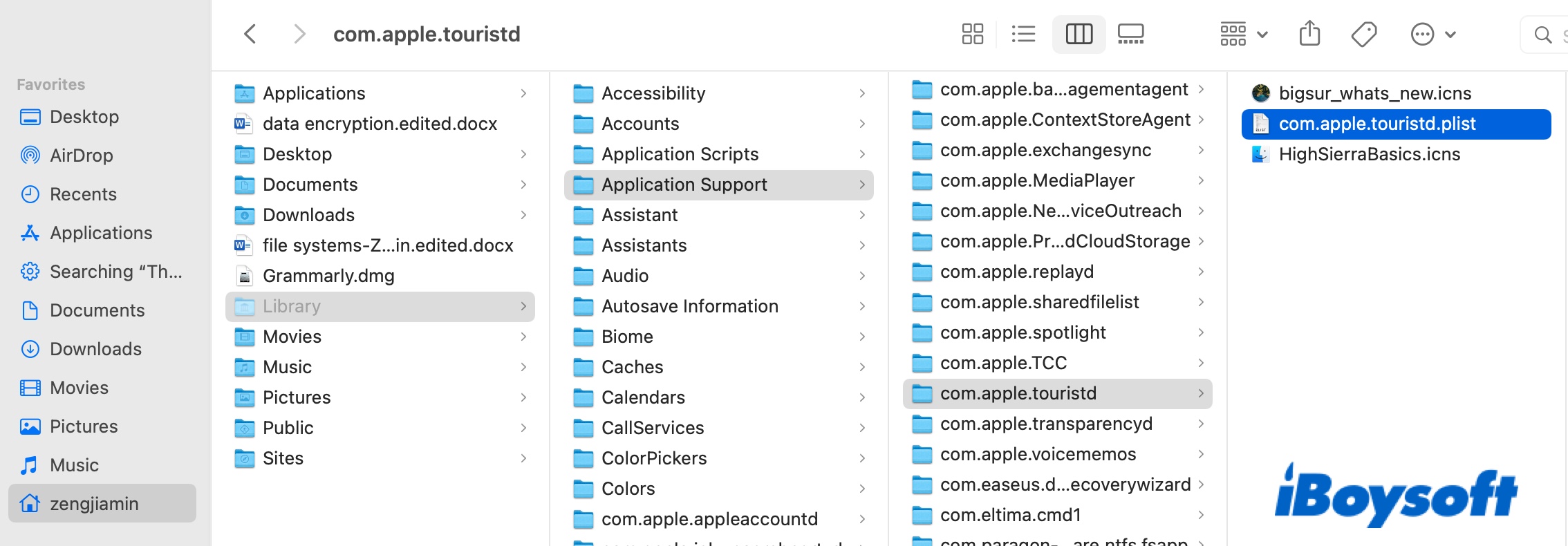Click the Edit Tags icon

click(x=1363, y=34)
